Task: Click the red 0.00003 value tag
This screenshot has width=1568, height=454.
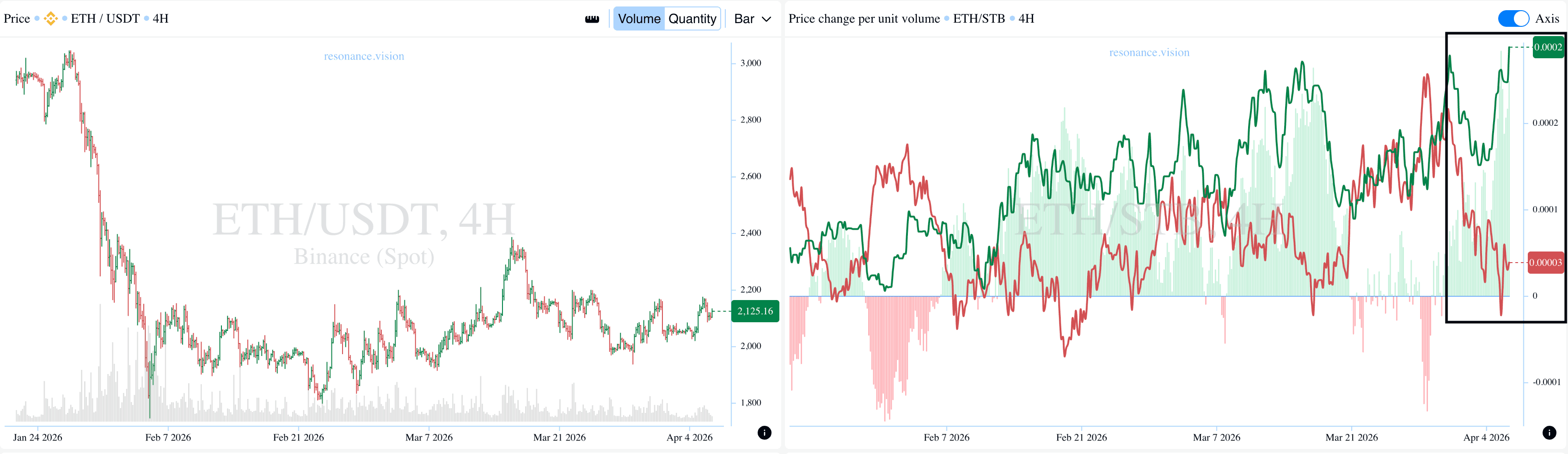Action: tap(1545, 263)
